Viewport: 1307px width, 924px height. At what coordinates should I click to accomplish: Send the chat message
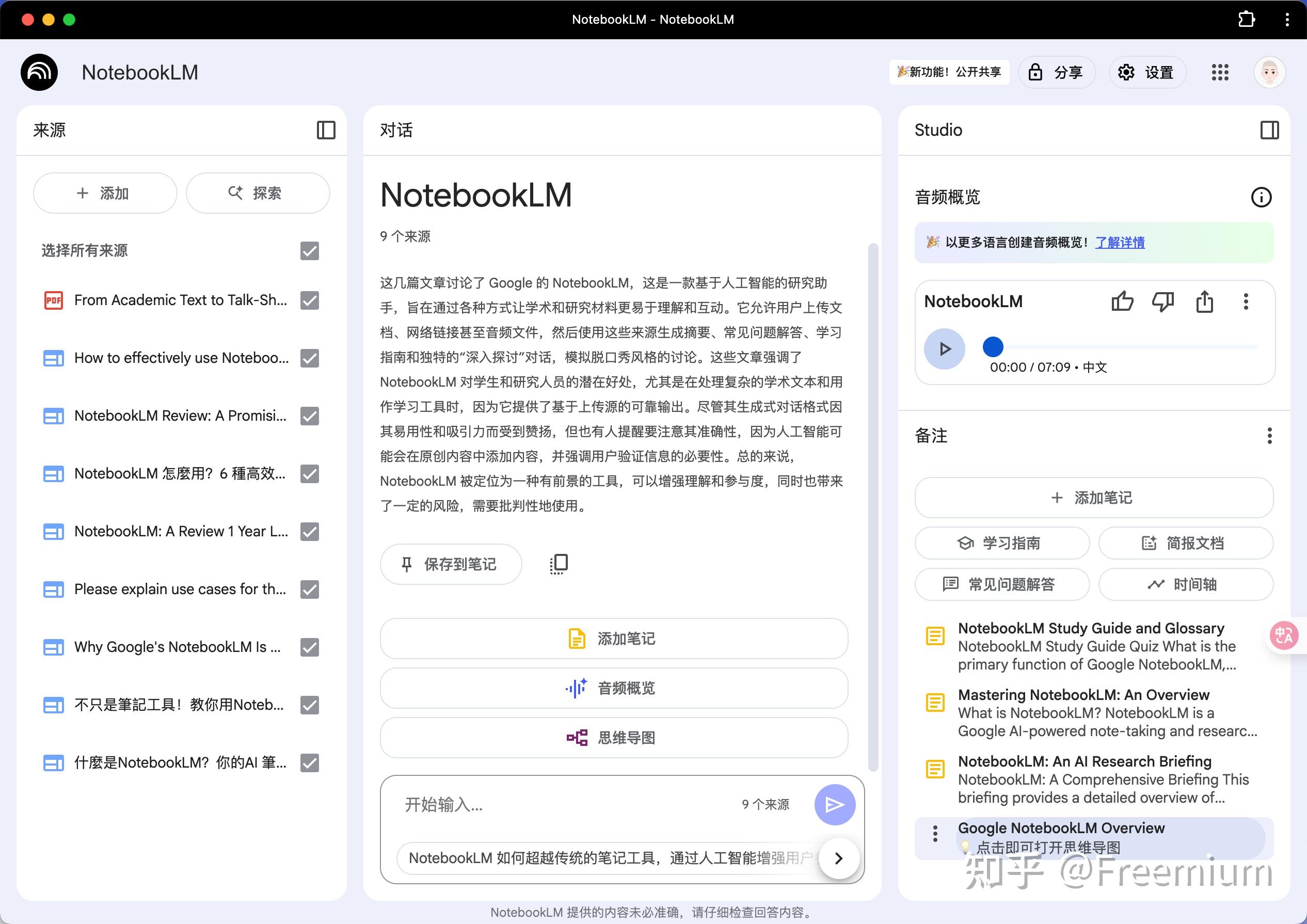coord(835,804)
